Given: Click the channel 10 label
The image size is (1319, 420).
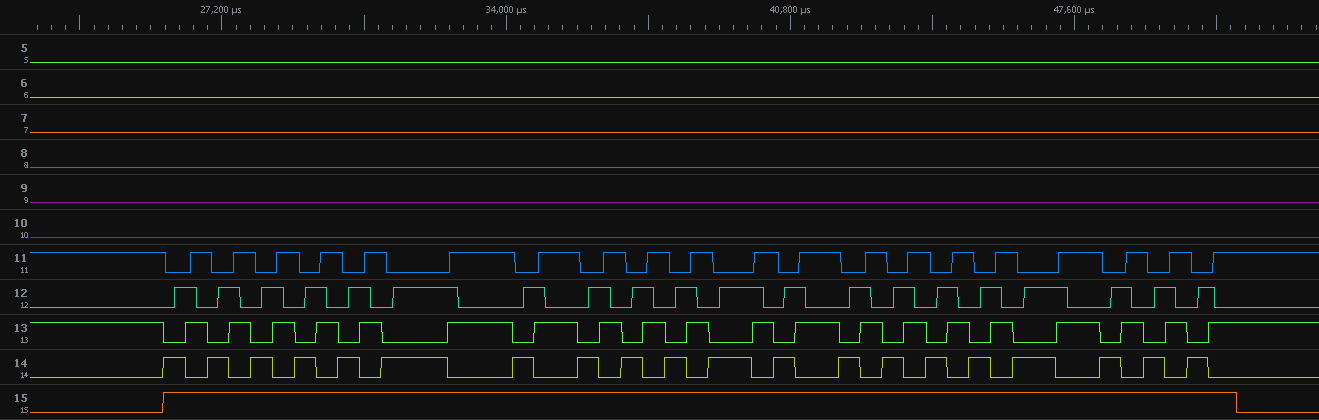Looking at the screenshot, I should click(22, 223).
